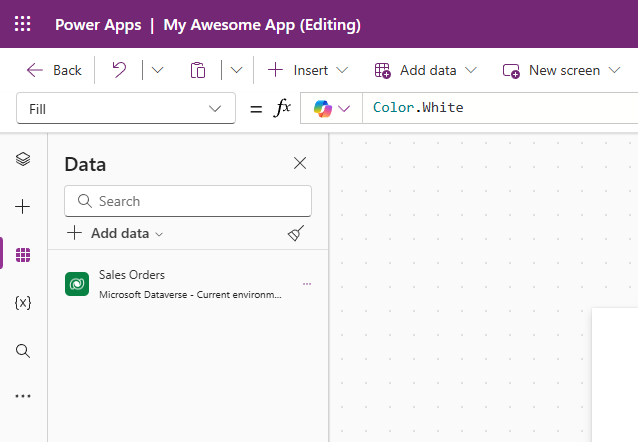
Task: Select the Data grid icon in sidebar
Action: pyautogui.click(x=23, y=255)
